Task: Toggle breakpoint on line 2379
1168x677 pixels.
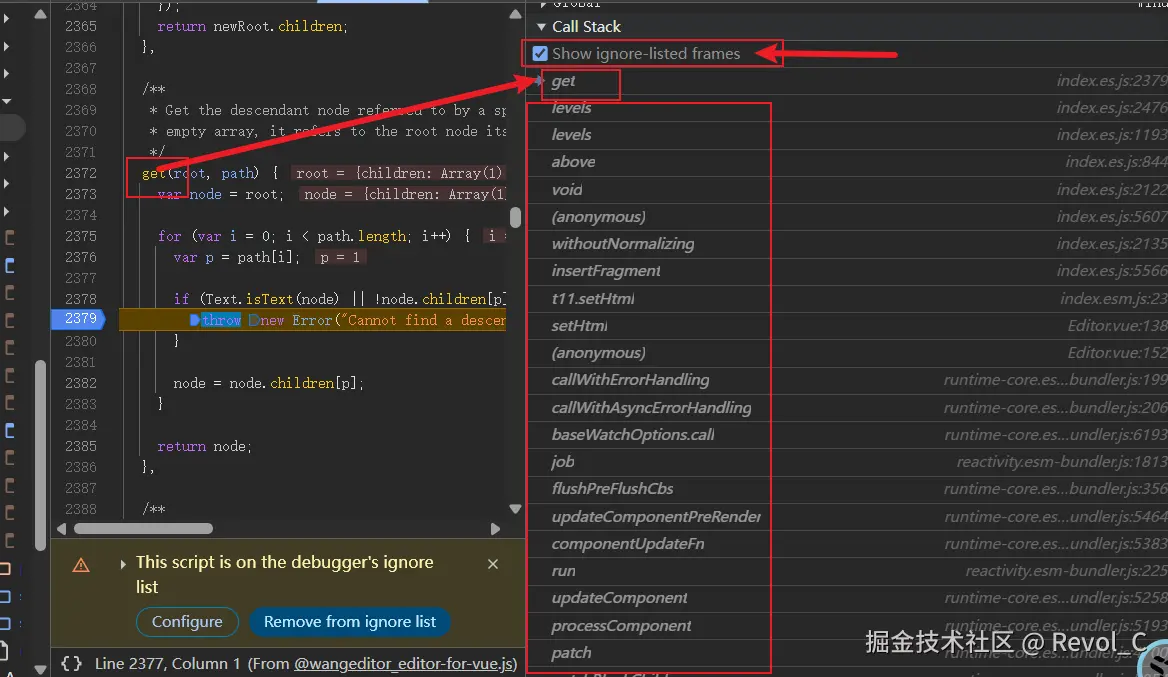Action: click(80, 319)
